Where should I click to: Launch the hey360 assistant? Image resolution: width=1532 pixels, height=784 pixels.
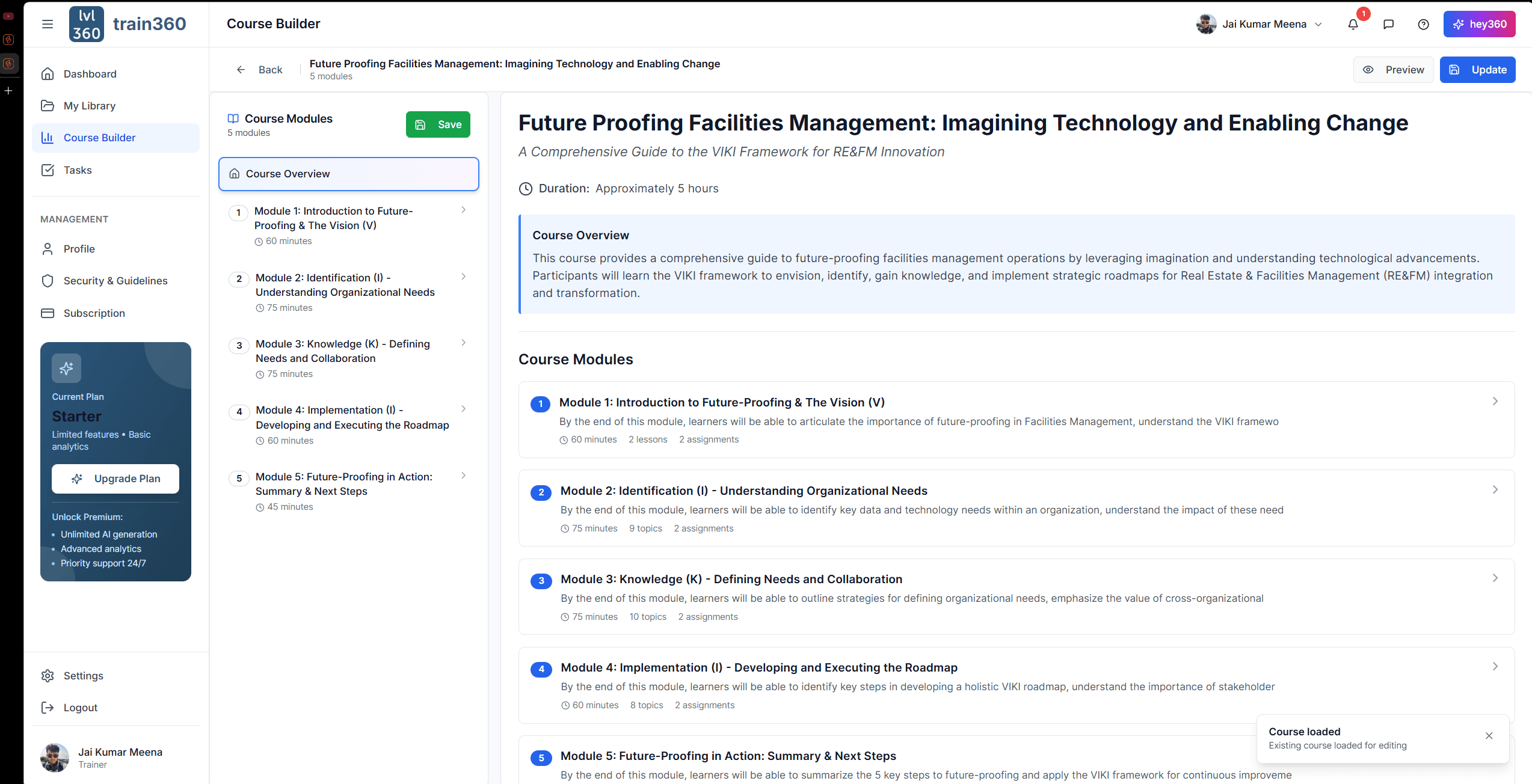1479,24
